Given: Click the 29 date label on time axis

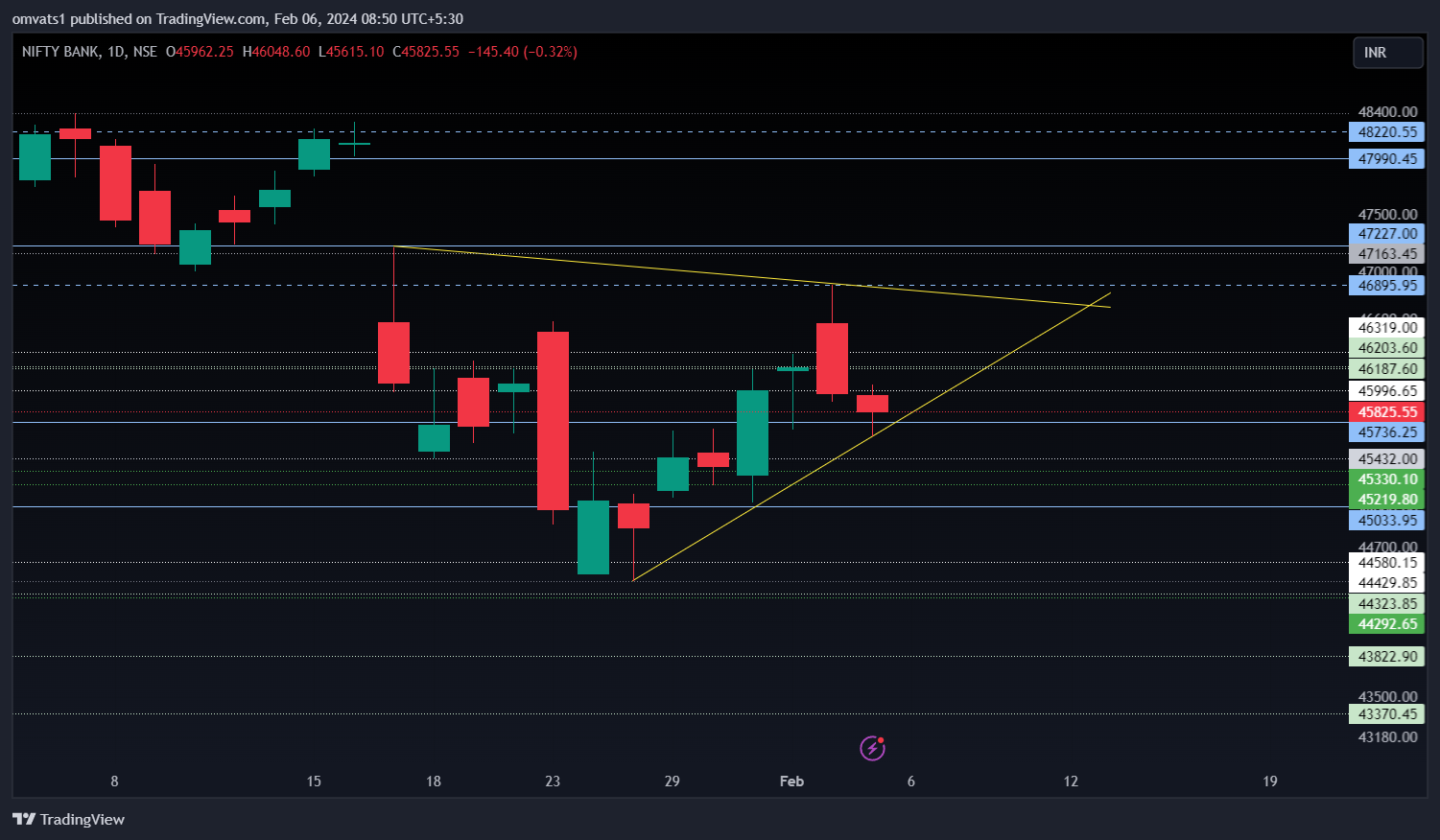Looking at the screenshot, I should 672,782.
